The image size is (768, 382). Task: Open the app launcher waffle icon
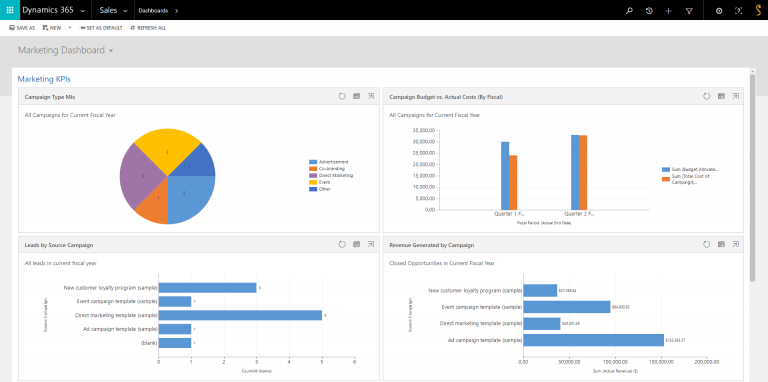point(10,10)
